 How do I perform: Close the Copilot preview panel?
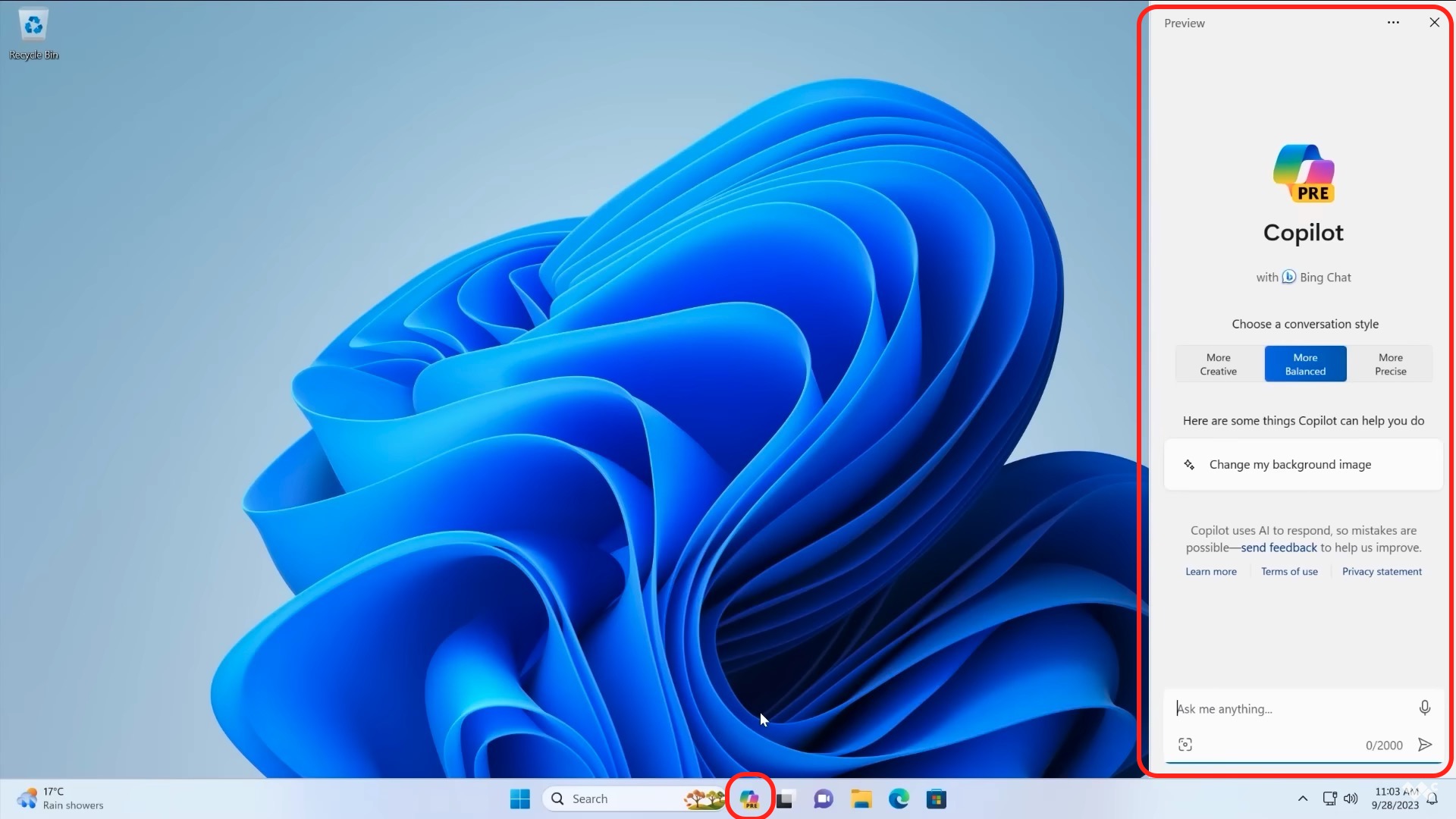(1434, 23)
